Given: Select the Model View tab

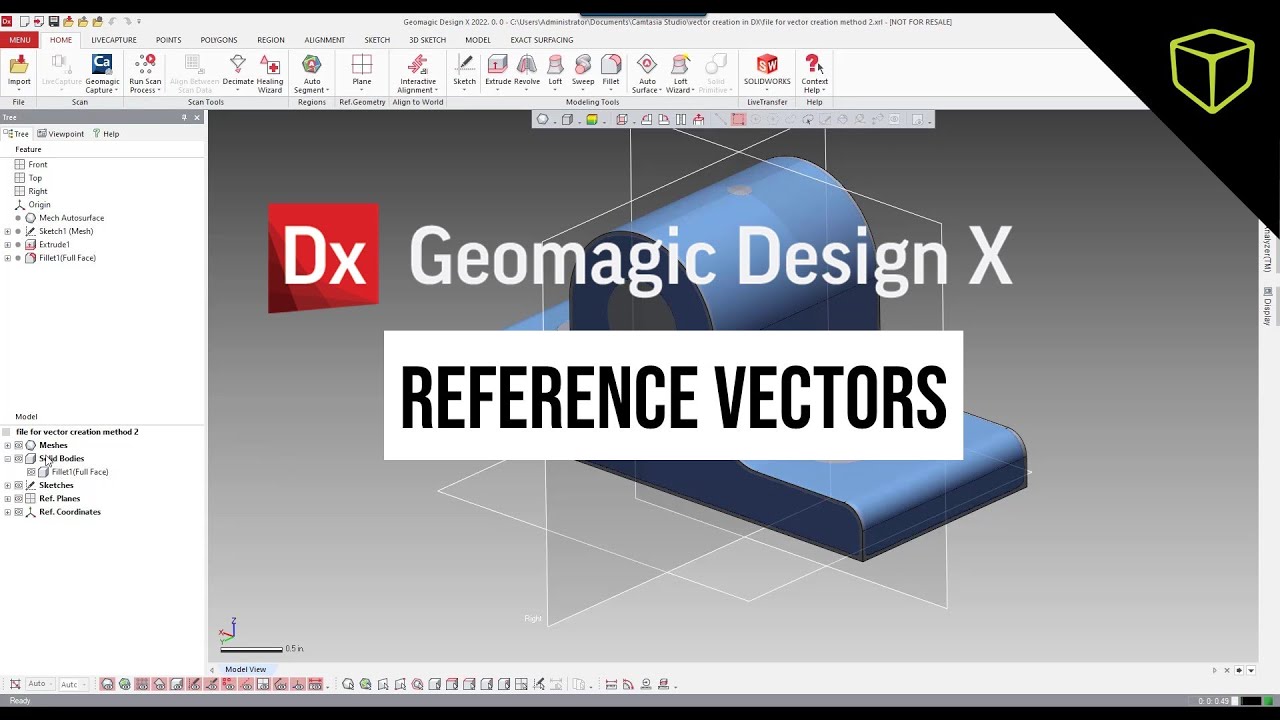Looking at the screenshot, I should (x=245, y=669).
